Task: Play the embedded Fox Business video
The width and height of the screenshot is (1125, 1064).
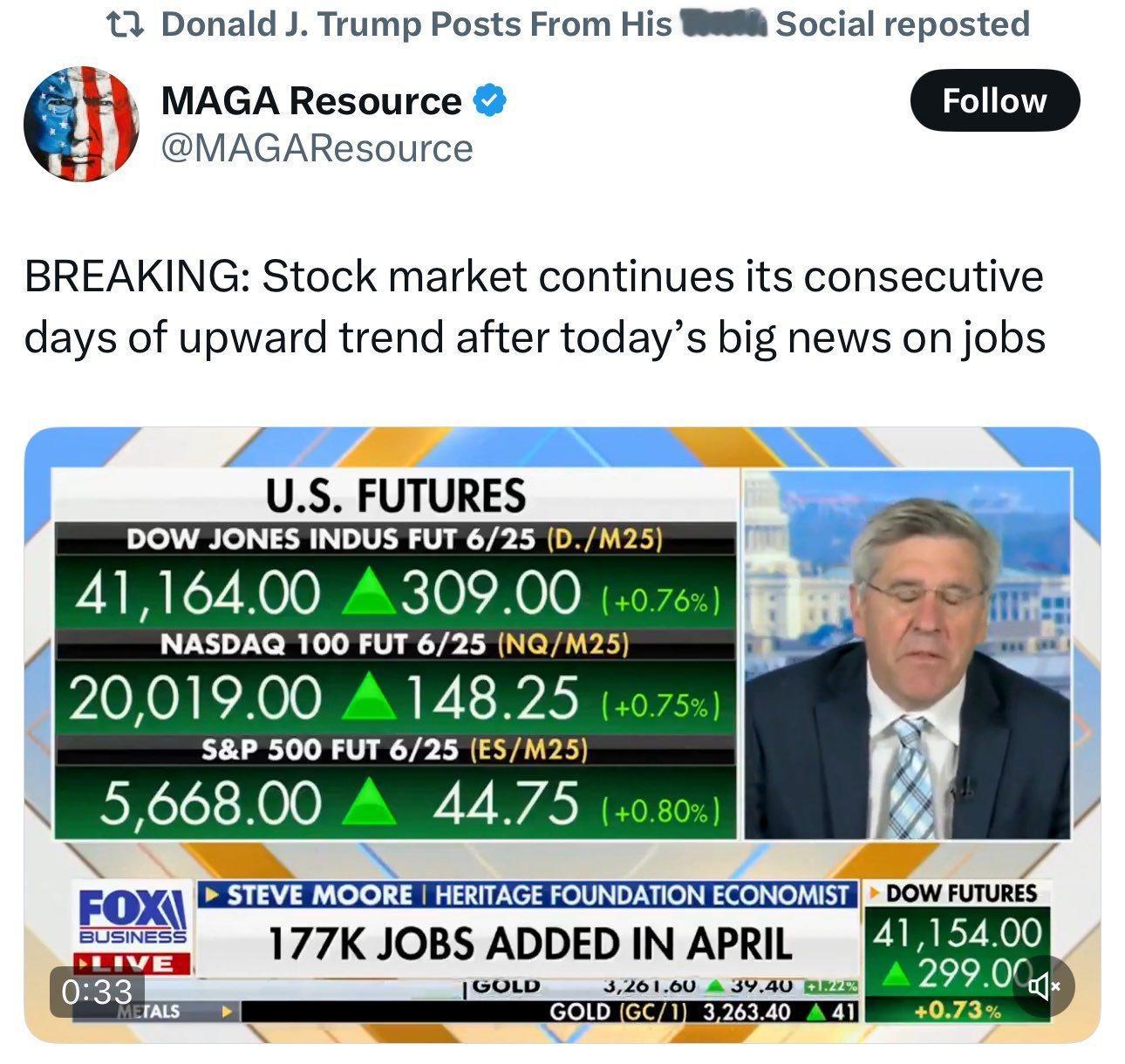Action: pos(562,734)
